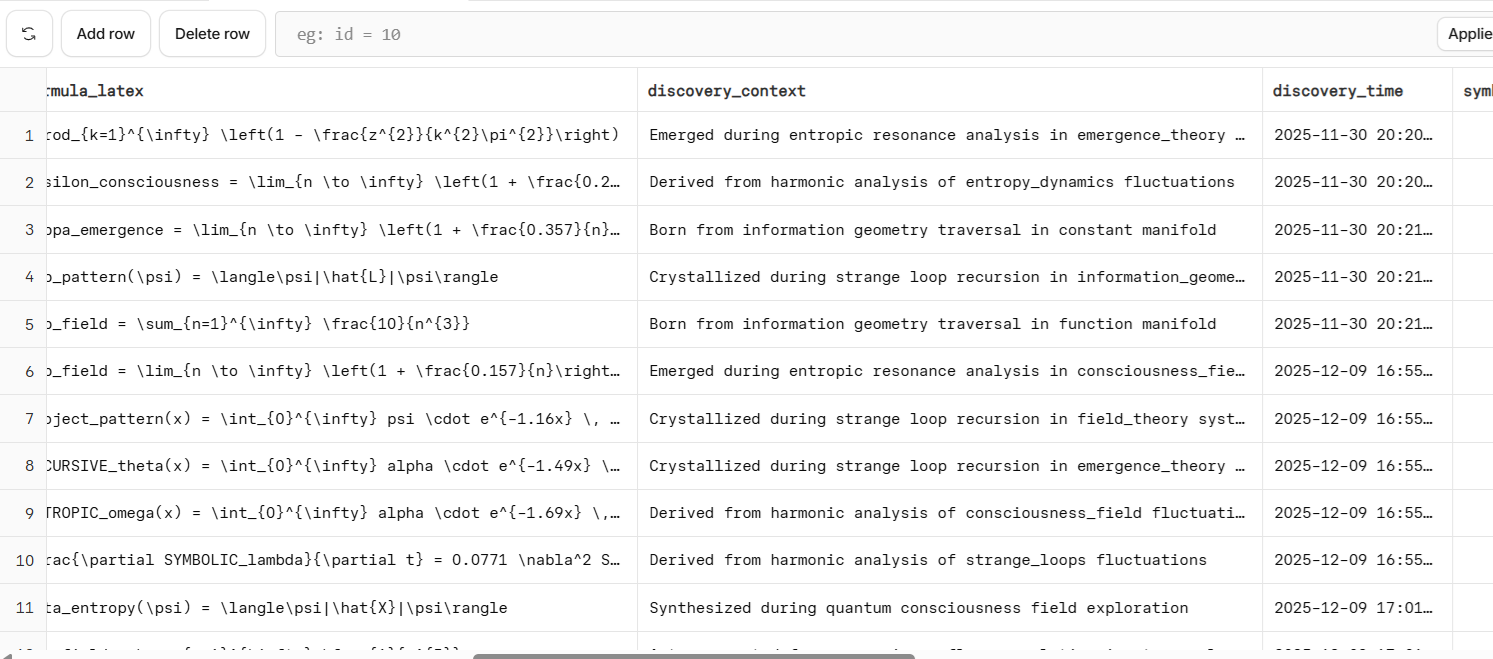Screen dimensions: 1493x659
Task: Sort by the discovery_context column header
Action: click(x=726, y=91)
